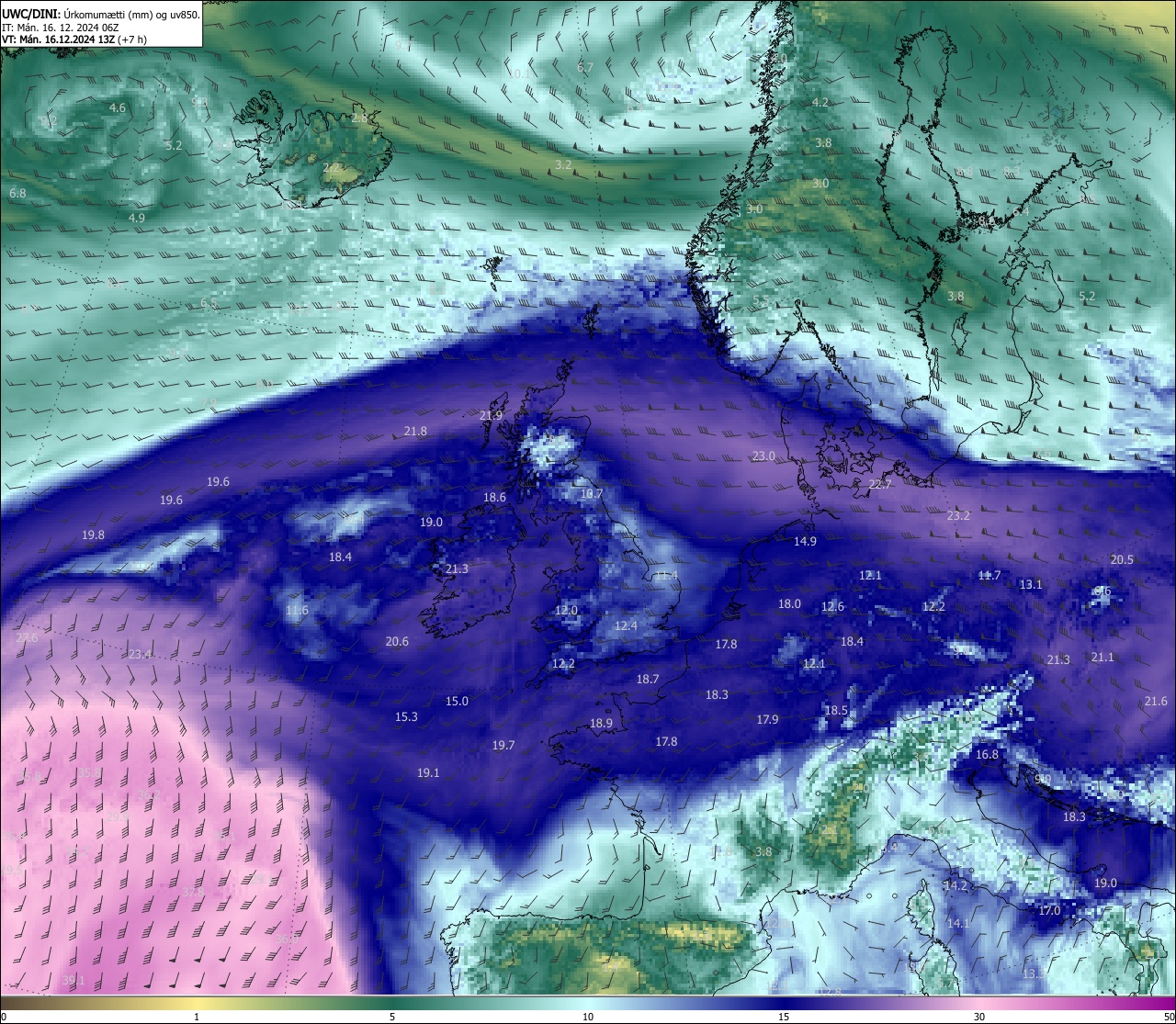The width and height of the screenshot is (1176, 1024).
Task: Click the 21.6 value label
Action: coord(1156,701)
